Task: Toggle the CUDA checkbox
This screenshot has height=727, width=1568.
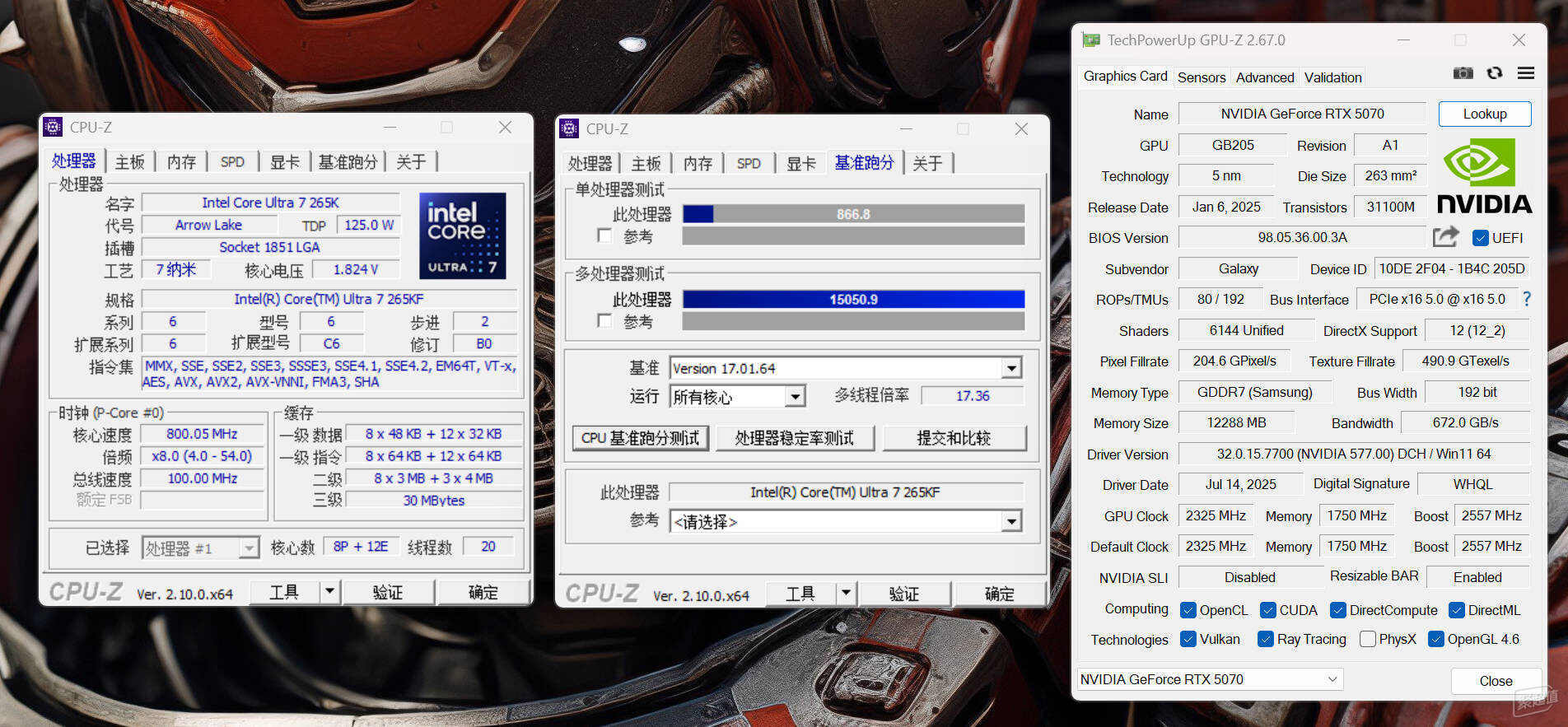Action: pyautogui.click(x=1268, y=610)
